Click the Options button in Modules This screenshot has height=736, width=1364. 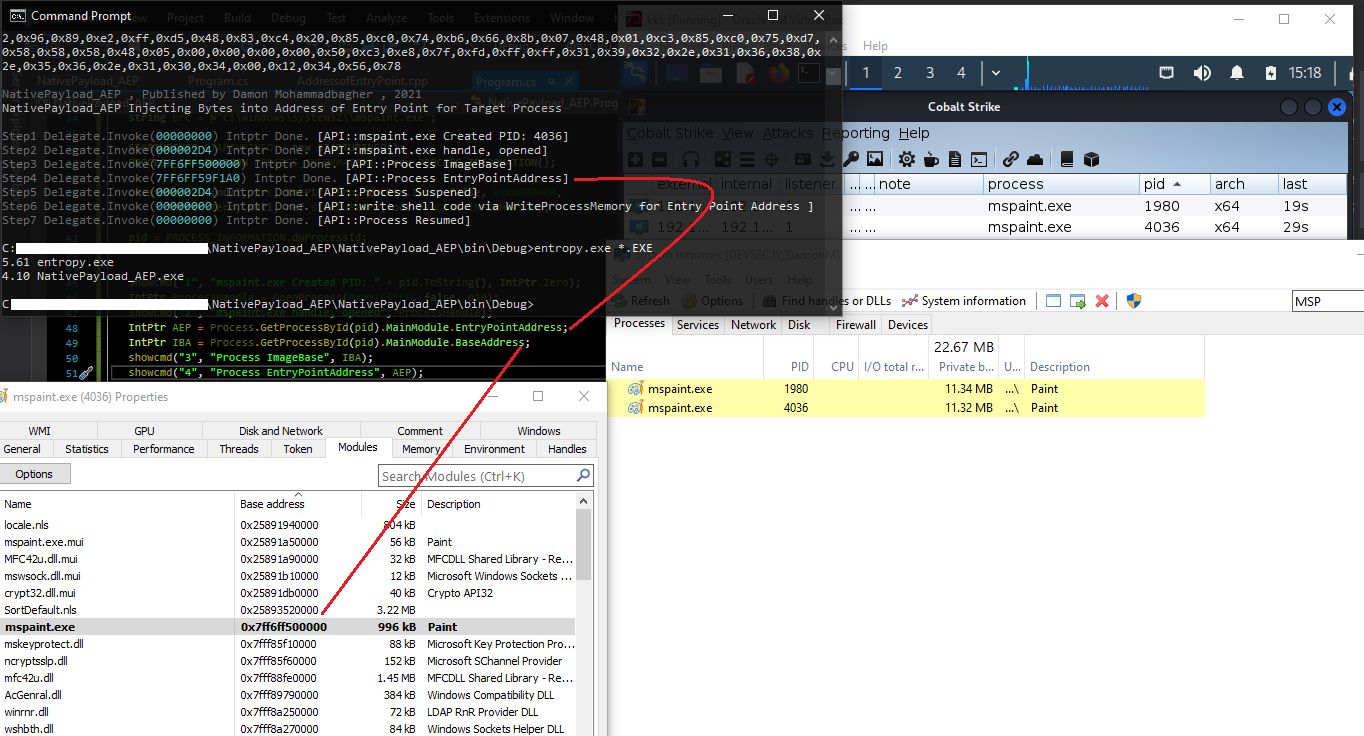34,474
